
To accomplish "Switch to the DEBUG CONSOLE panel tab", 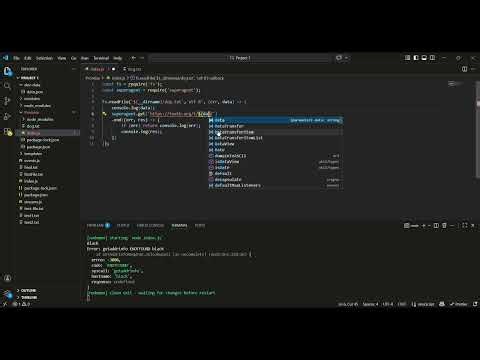I will (x=150, y=226).
